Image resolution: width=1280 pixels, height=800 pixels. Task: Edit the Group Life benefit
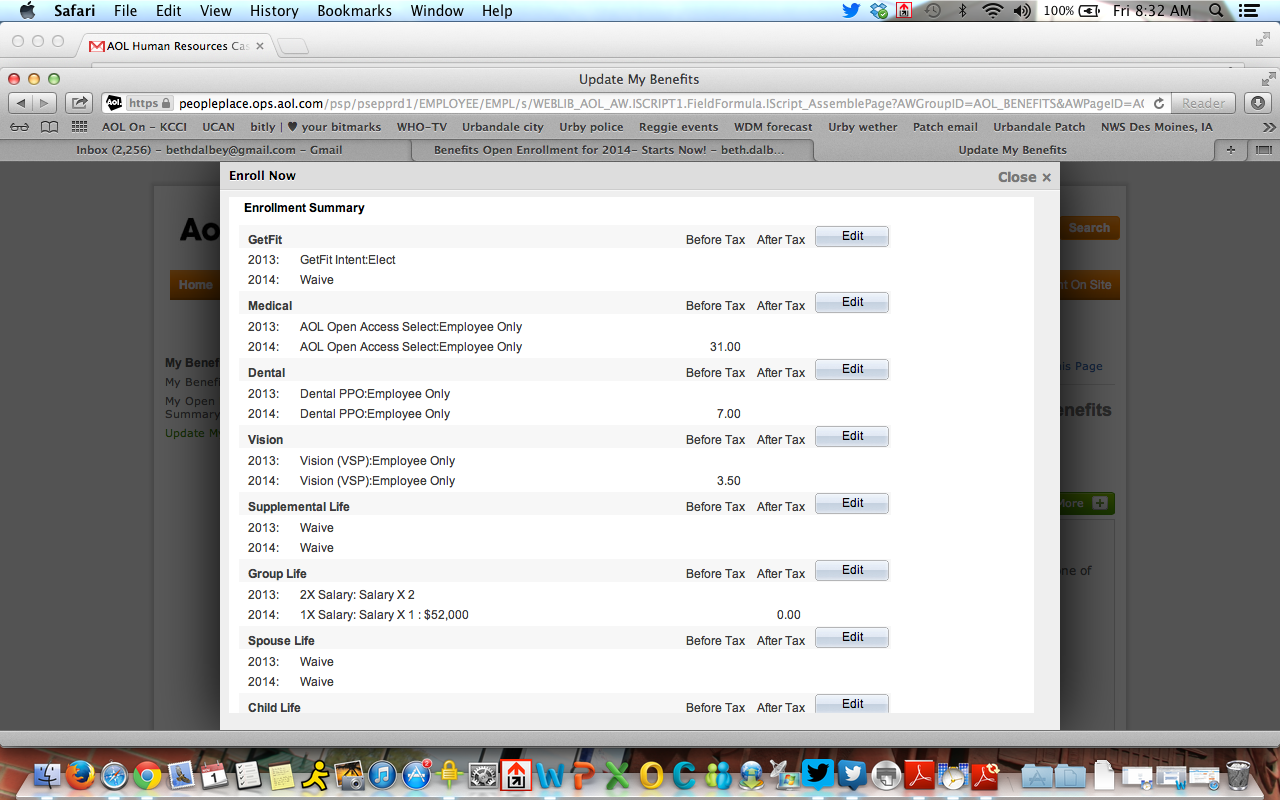[852, 570]
